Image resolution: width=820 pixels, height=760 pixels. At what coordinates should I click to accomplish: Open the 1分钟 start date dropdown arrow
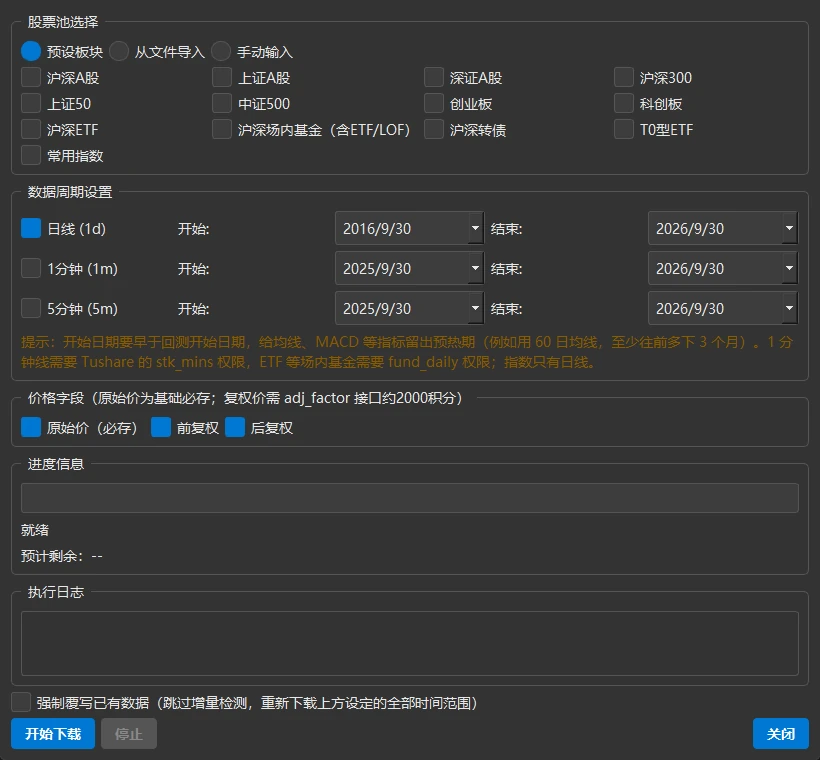tap(475, 268)
